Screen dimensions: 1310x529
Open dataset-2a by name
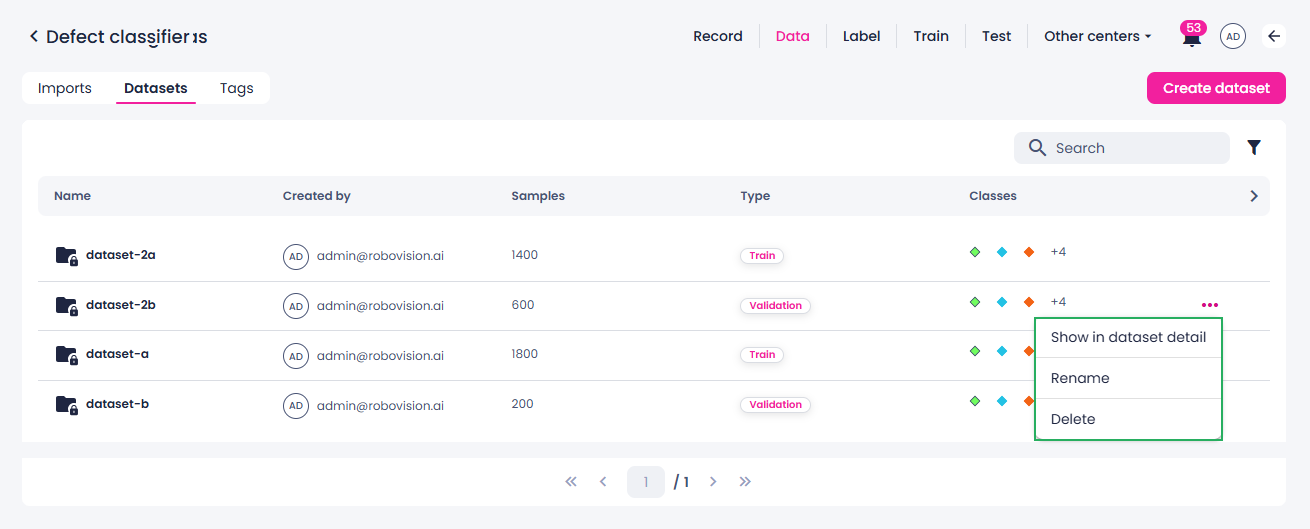[x=121, y=255]
